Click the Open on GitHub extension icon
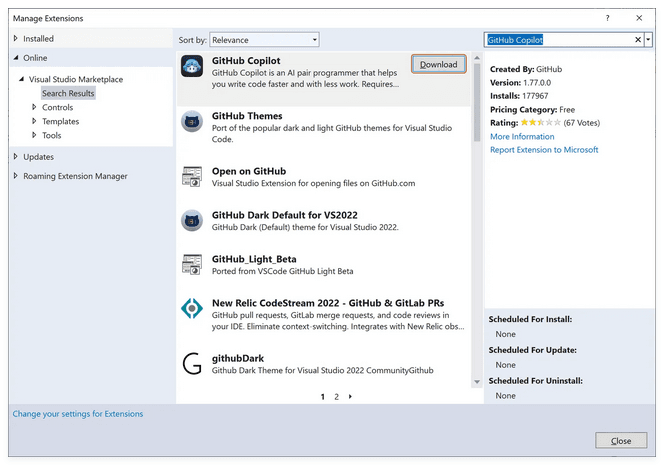Image resolution: width=664 pixels, height=466 pixels. pyautogui.click(x=192, y=177)
